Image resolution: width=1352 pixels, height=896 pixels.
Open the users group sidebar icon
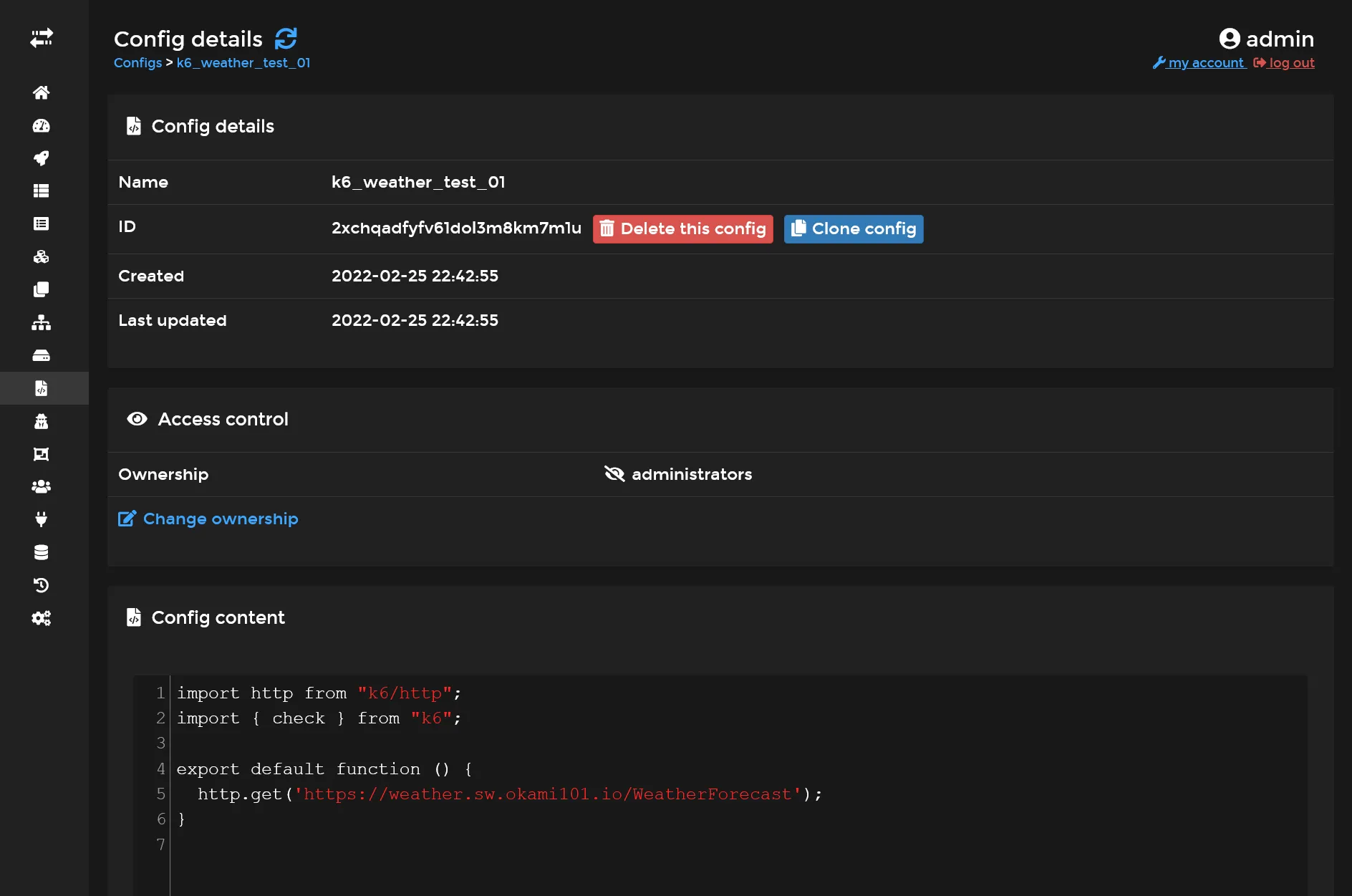tap(41, 487)
